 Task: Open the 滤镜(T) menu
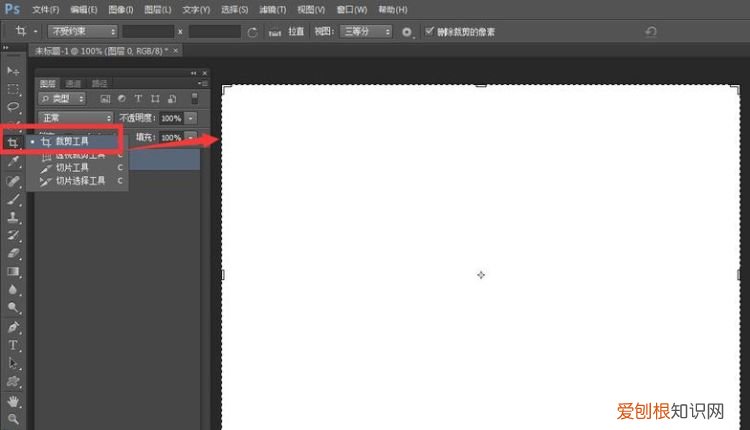click(273, 10)
